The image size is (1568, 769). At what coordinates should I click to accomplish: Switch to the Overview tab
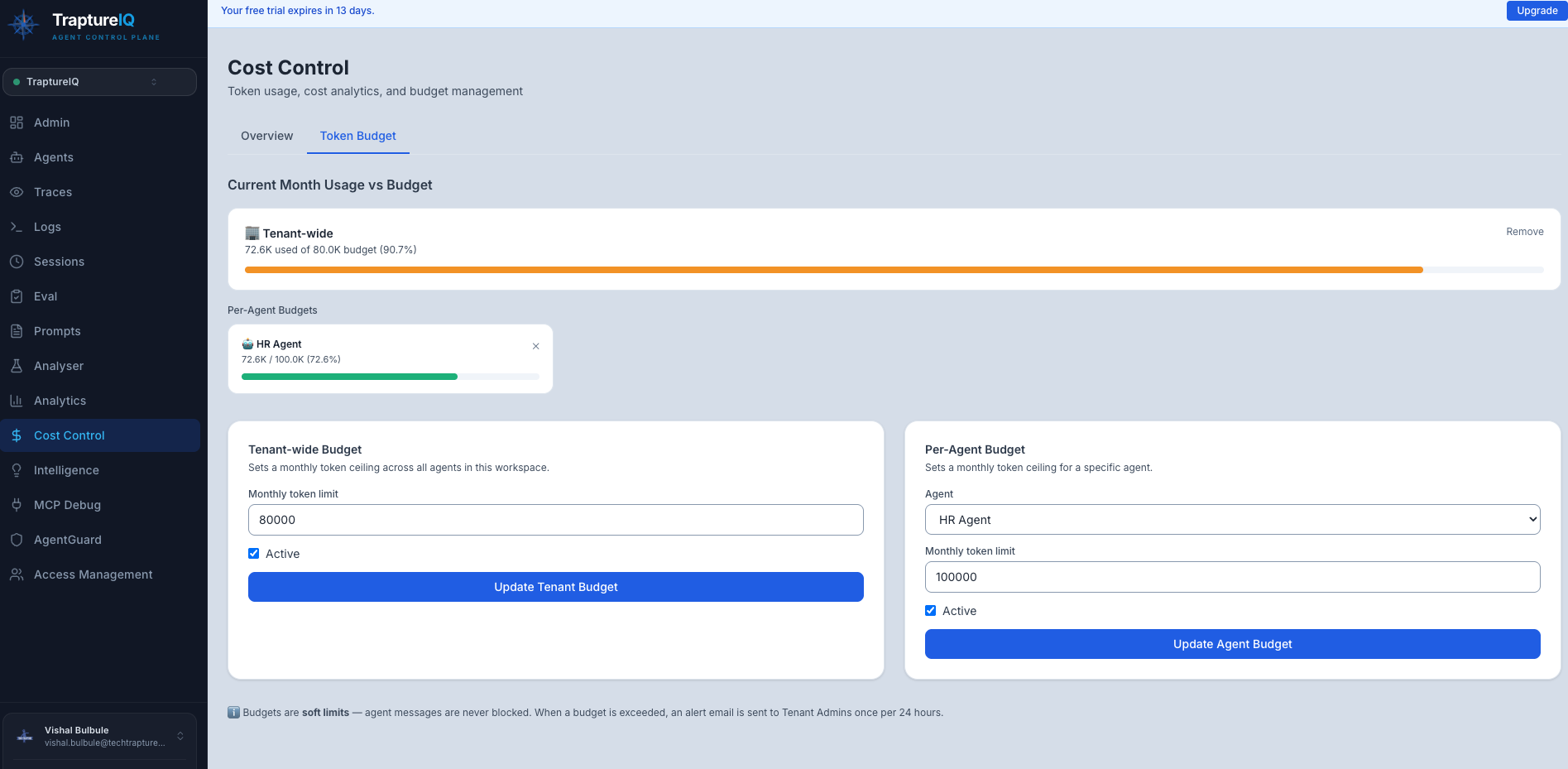(266, 136)
